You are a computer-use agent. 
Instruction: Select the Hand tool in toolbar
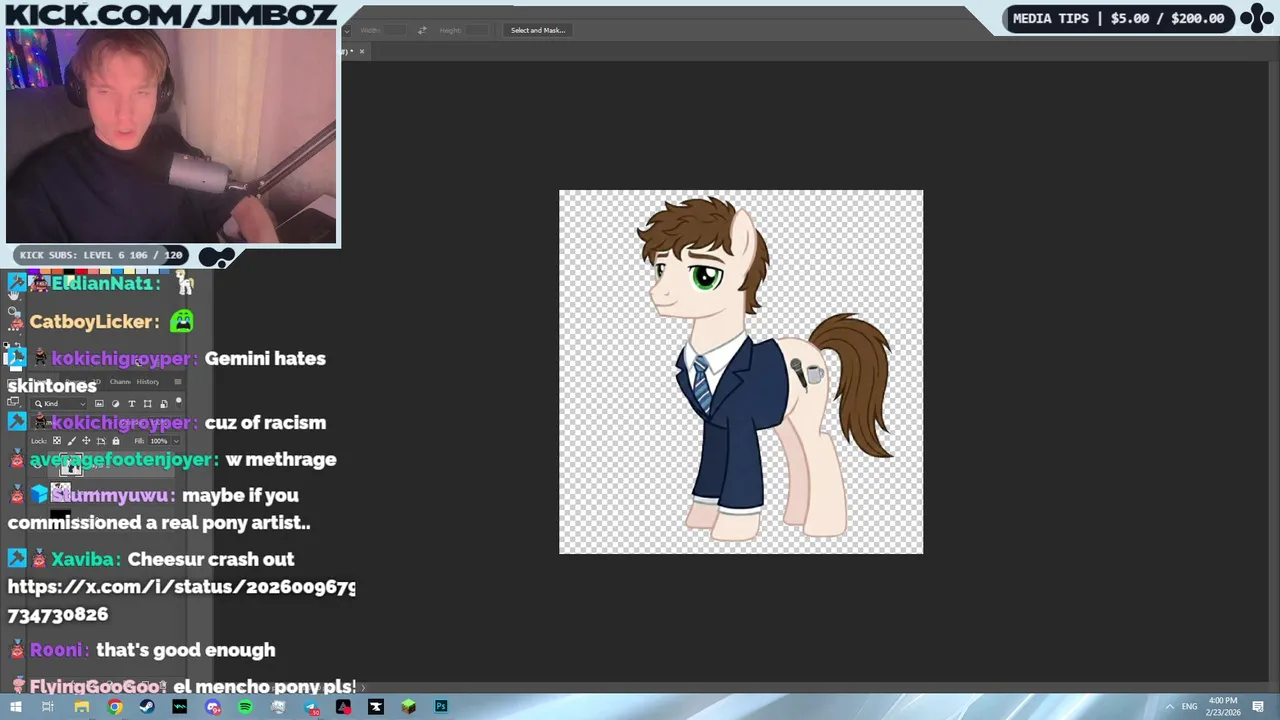point(13,295)
